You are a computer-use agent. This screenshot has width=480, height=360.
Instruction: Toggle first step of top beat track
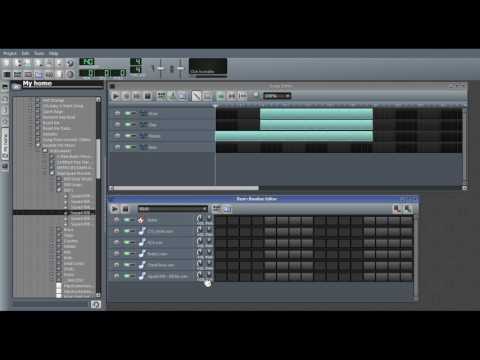[x=220, y=220]
